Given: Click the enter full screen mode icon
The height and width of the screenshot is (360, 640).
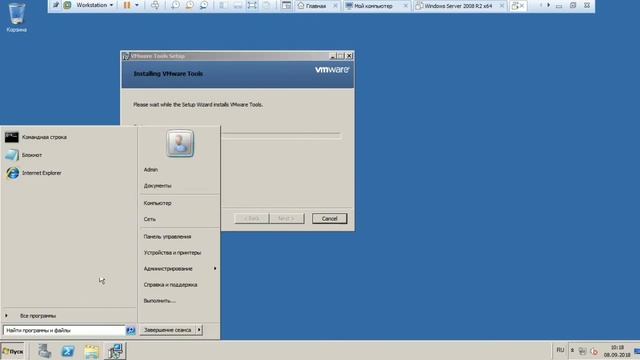Looking at the screenshot, I should point(252,5).
